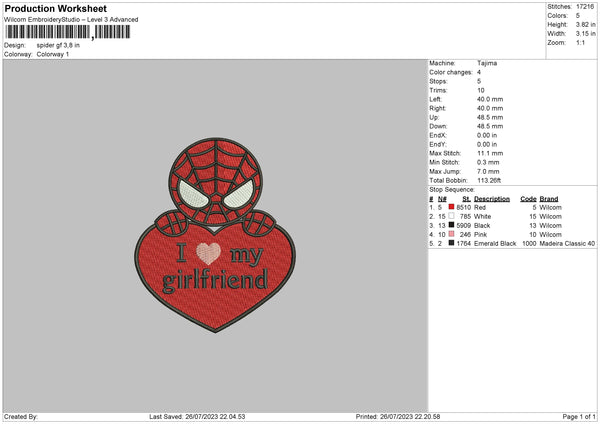Click the 'Stop Sequence:' heading
Screen dimensions: 600x424
pos(452,190)
